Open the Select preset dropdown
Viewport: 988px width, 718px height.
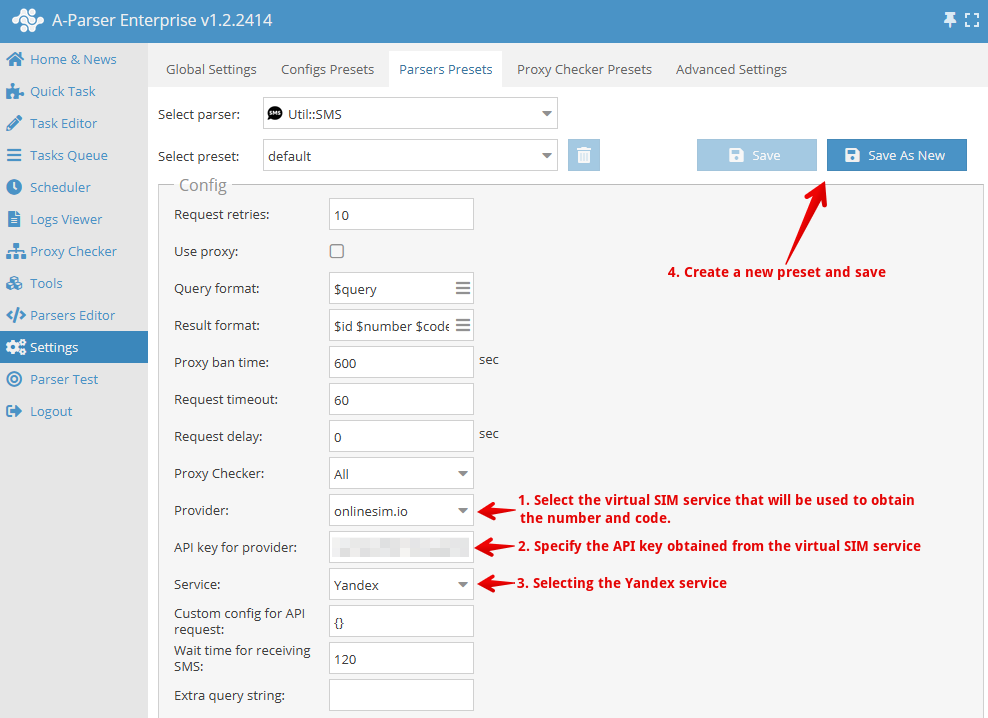[410, 156]
